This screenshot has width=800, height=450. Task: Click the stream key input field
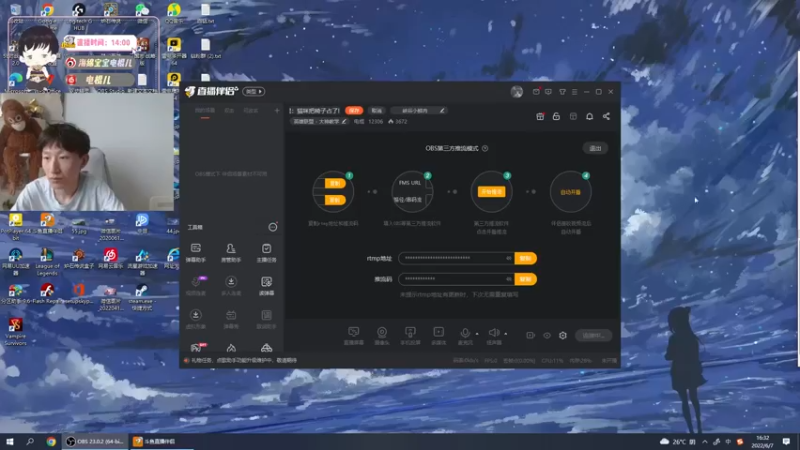point(457,279)
